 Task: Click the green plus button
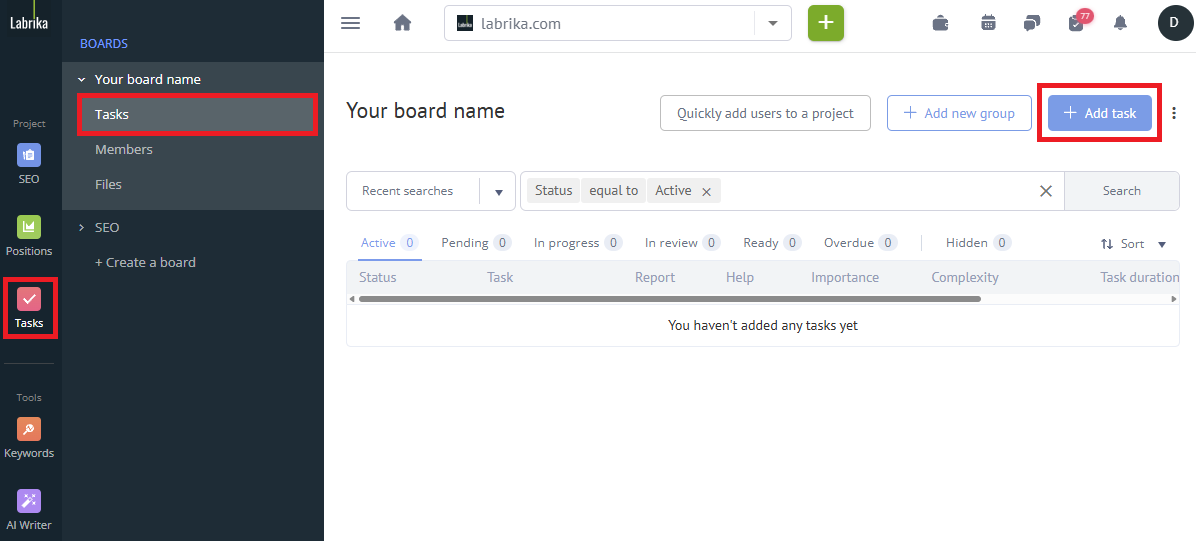825,23
